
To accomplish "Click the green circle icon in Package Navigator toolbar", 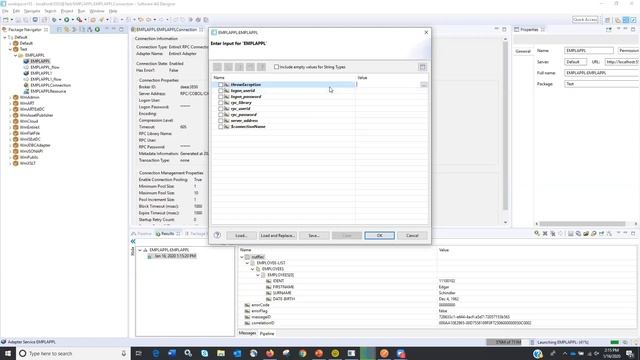I will (x=97, y=29).
